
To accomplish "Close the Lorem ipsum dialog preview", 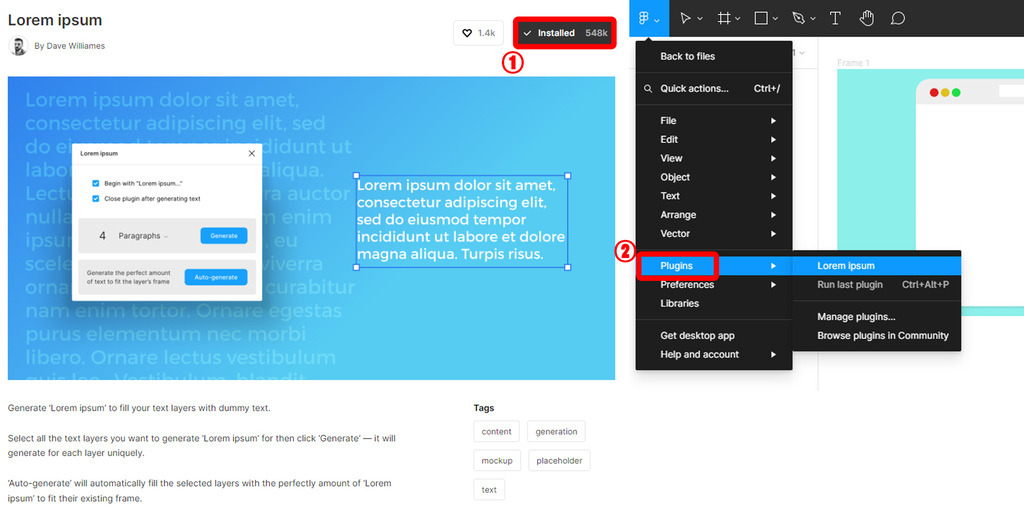I will pyautogui.click(x=251, y=153).
